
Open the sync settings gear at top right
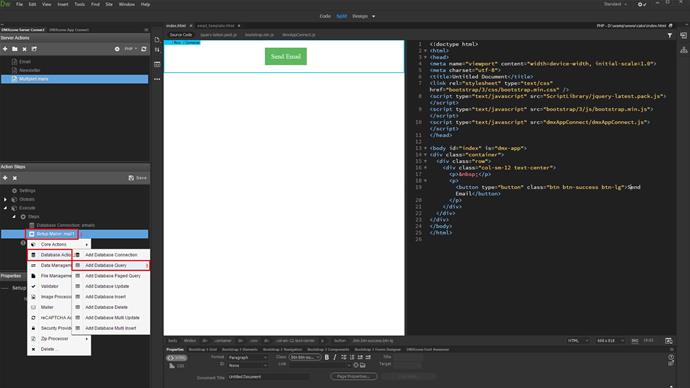(x=641, y=4)
